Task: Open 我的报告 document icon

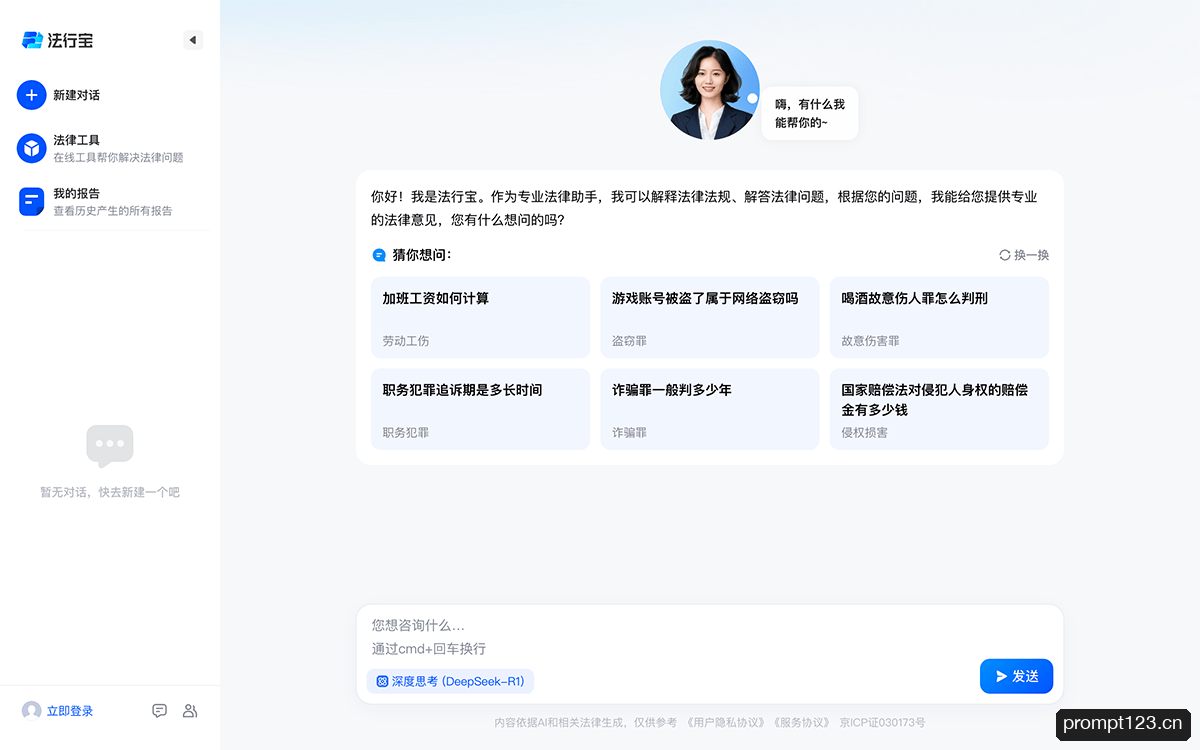Action: click(x=32, y=201)
